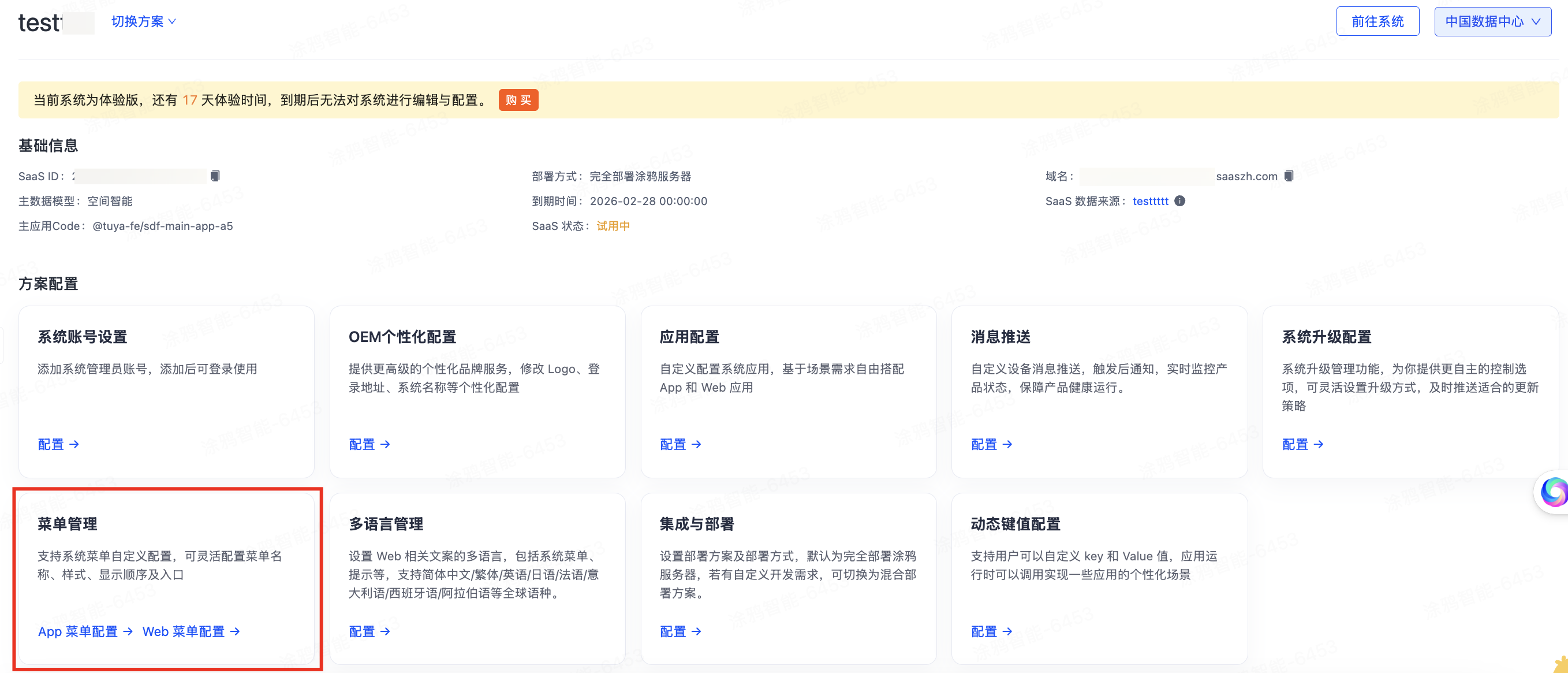1568x673 pixels.
Task: Click the arrow icon after App 菜单配置
Action: [128, 631]
